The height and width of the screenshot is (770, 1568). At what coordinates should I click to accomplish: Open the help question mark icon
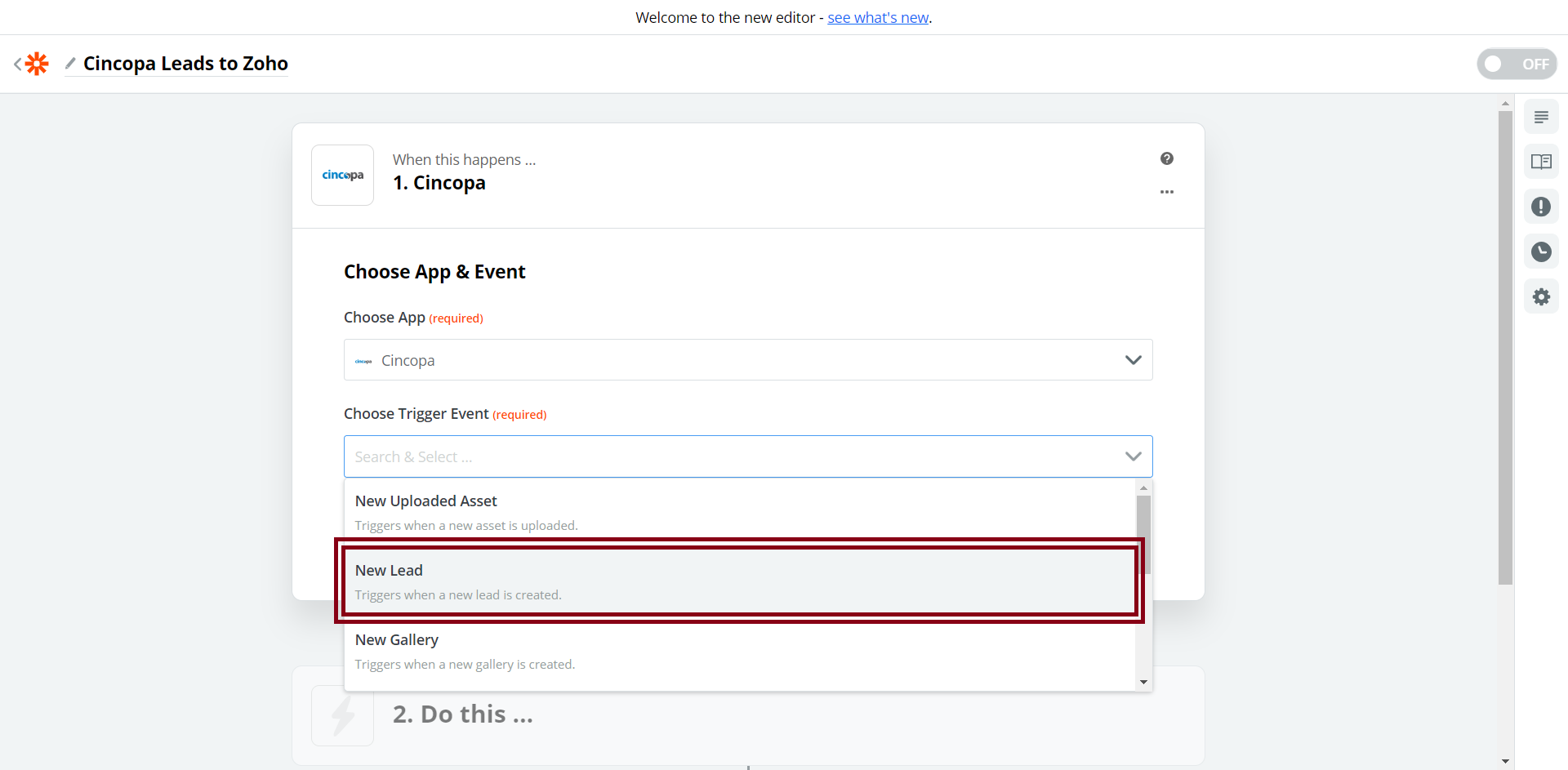click(1166, 158)
